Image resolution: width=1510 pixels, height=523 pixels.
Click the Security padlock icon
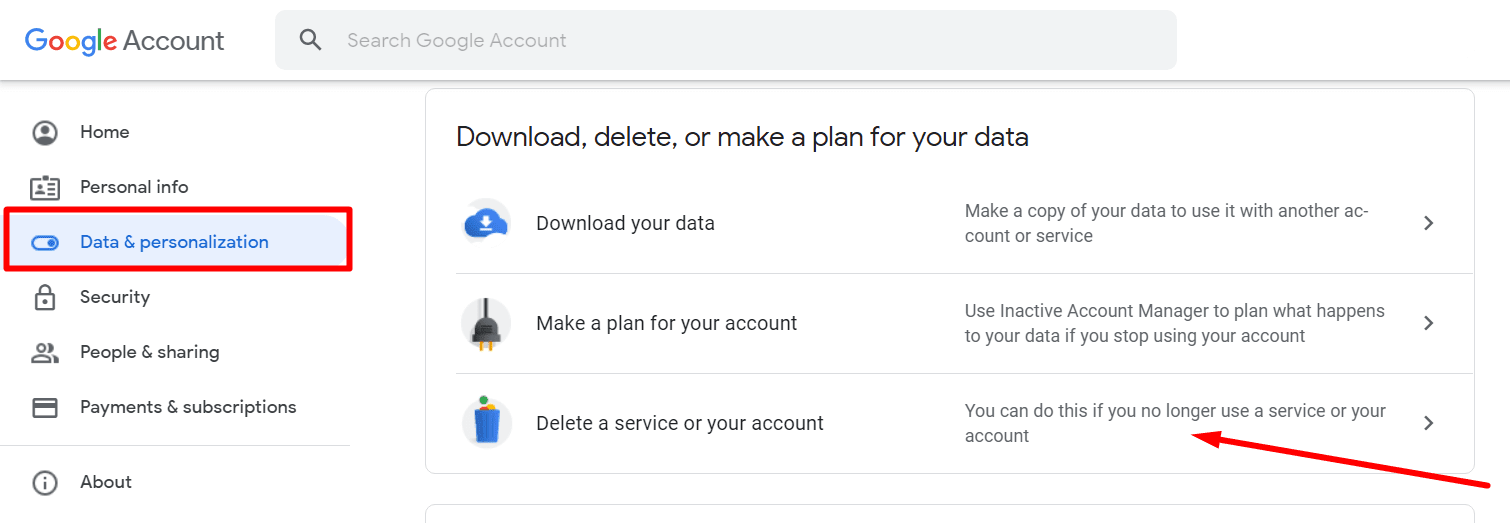tap(45, 297)
